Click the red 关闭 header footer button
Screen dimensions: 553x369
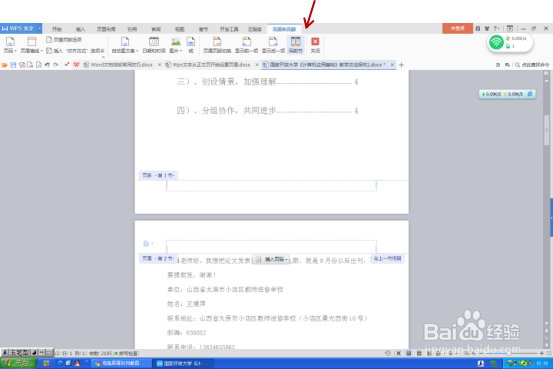315,45
